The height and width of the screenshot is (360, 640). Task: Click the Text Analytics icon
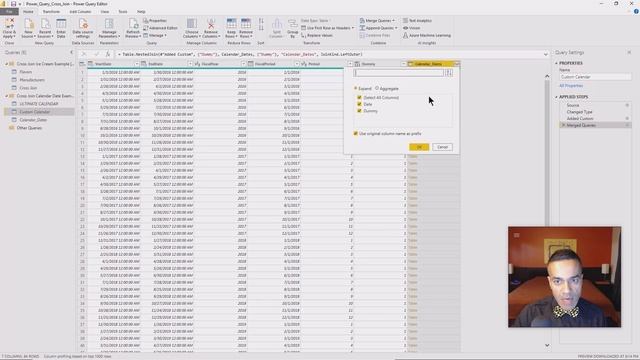click(x=417, y=20)
